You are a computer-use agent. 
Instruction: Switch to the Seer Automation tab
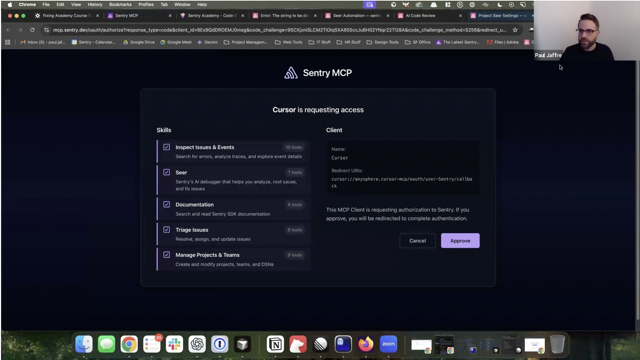(x=356, y=16)
